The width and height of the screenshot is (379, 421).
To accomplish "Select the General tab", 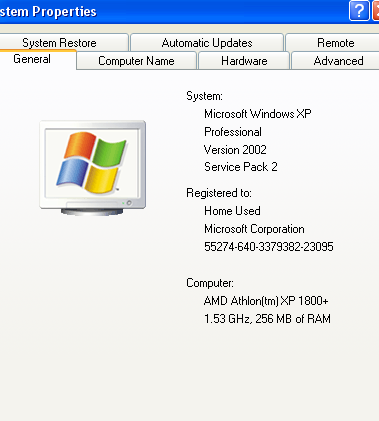I will point(37,59).
